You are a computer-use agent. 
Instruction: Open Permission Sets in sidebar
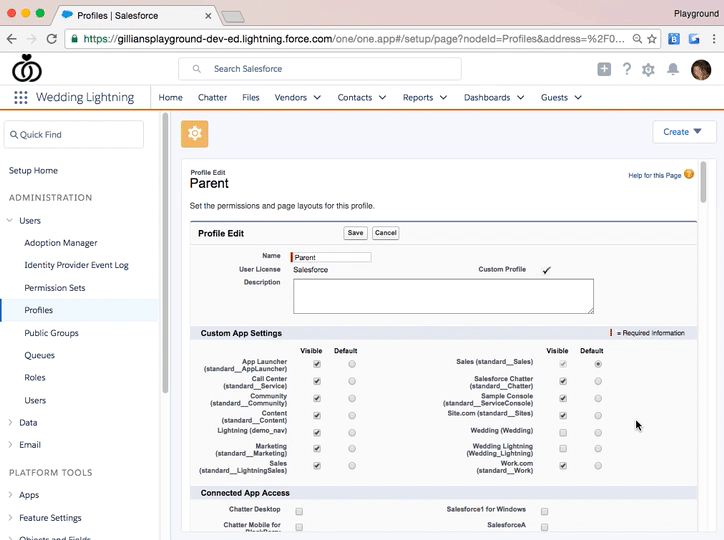pos(55,288)
